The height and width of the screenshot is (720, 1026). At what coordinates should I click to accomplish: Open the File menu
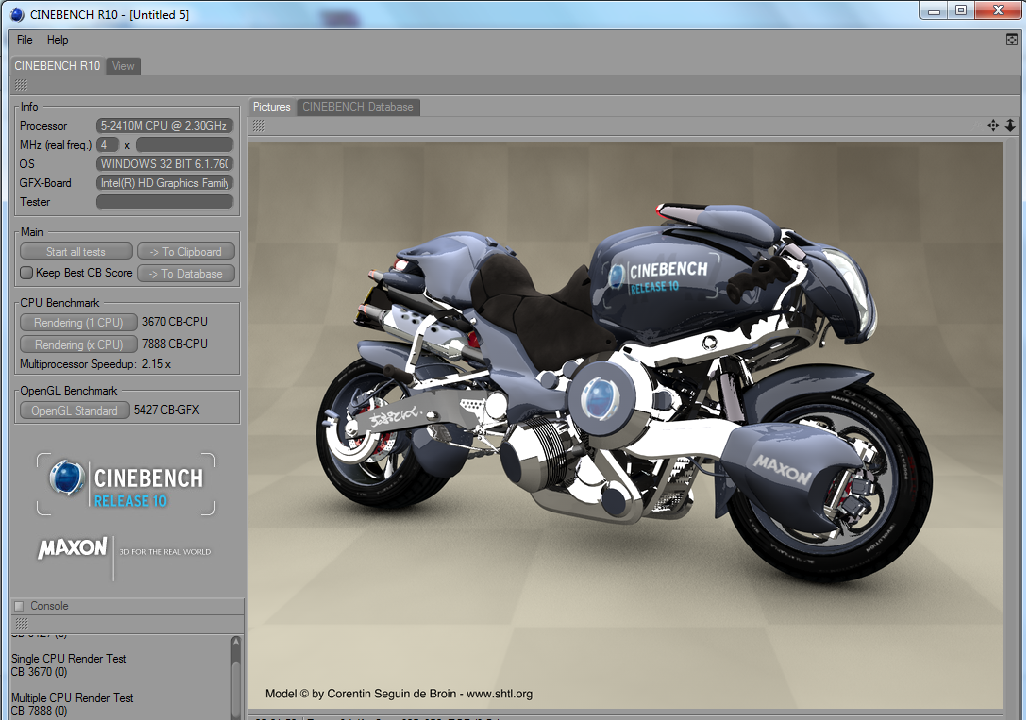(24, 40)
